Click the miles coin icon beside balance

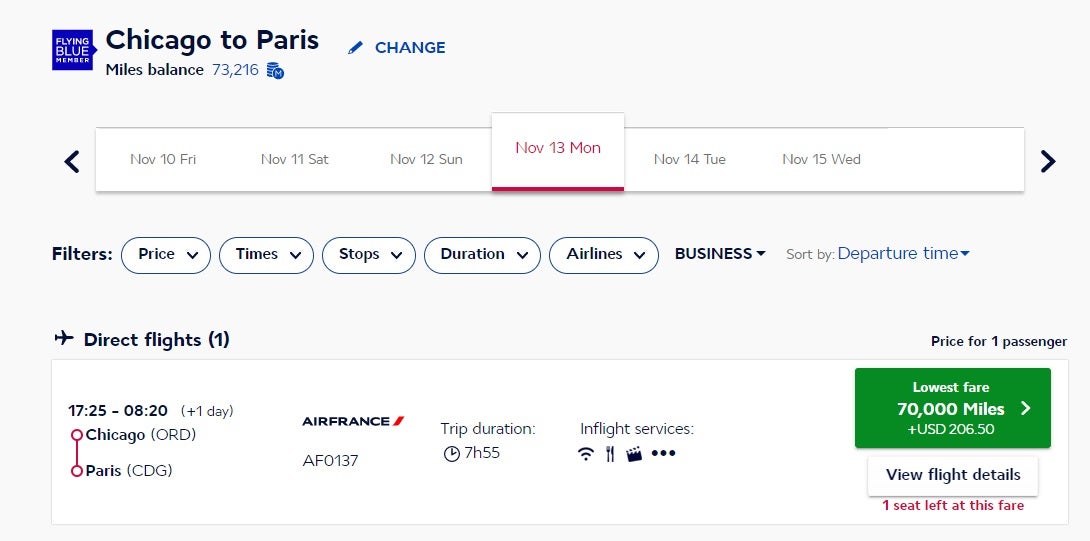pos(275,71)
